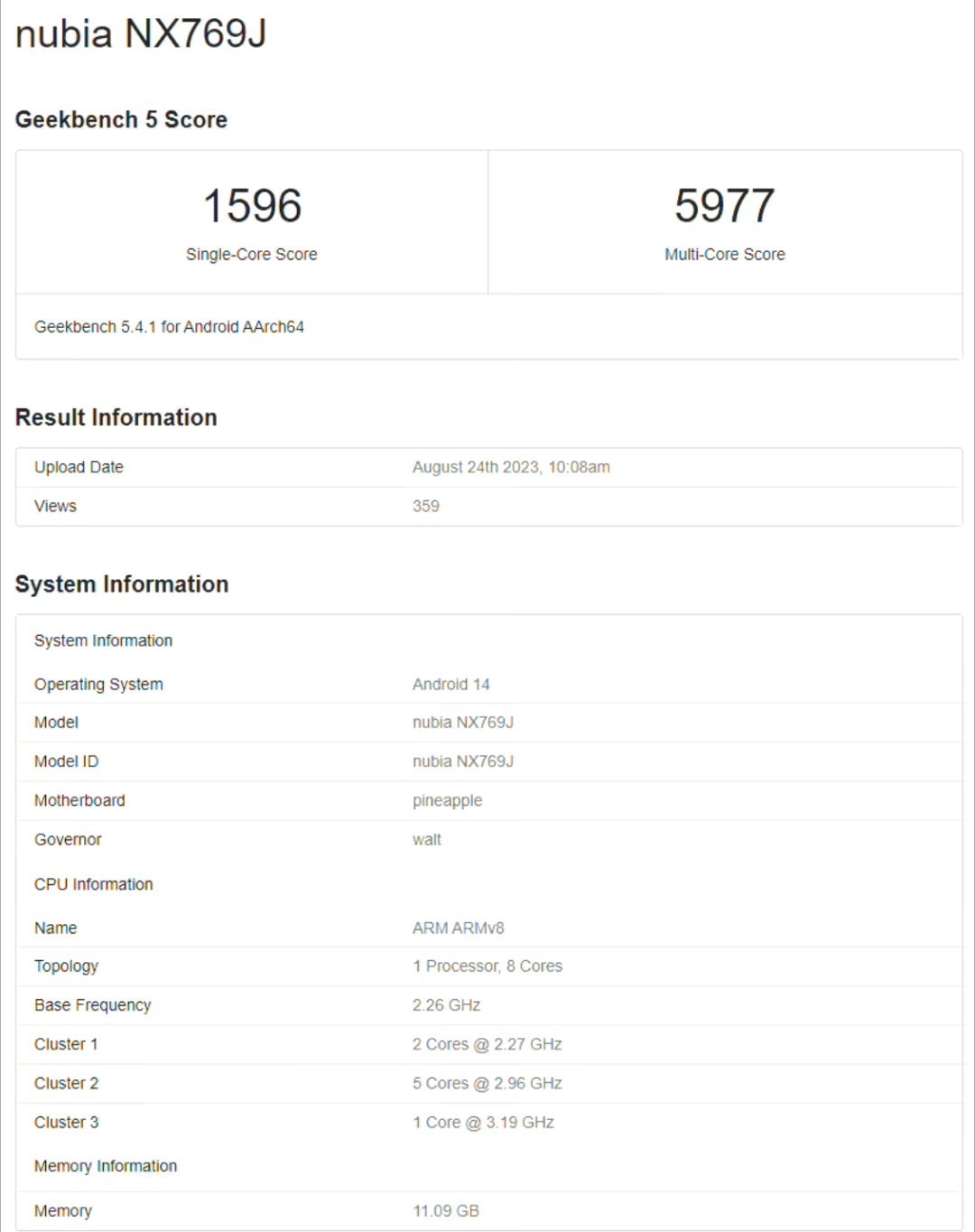Image resolution: width=975 pixels, height=1232 pixels.
Task: Click the Governor label
Action: 68,839
